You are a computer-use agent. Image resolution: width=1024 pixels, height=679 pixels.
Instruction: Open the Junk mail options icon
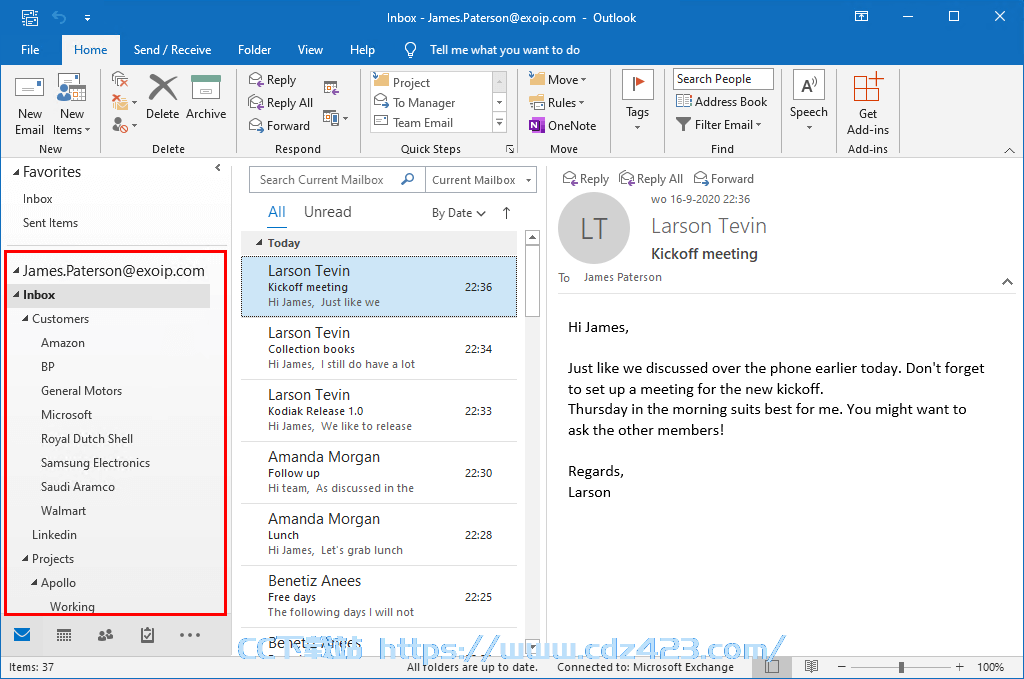click(x=124, y=125)
